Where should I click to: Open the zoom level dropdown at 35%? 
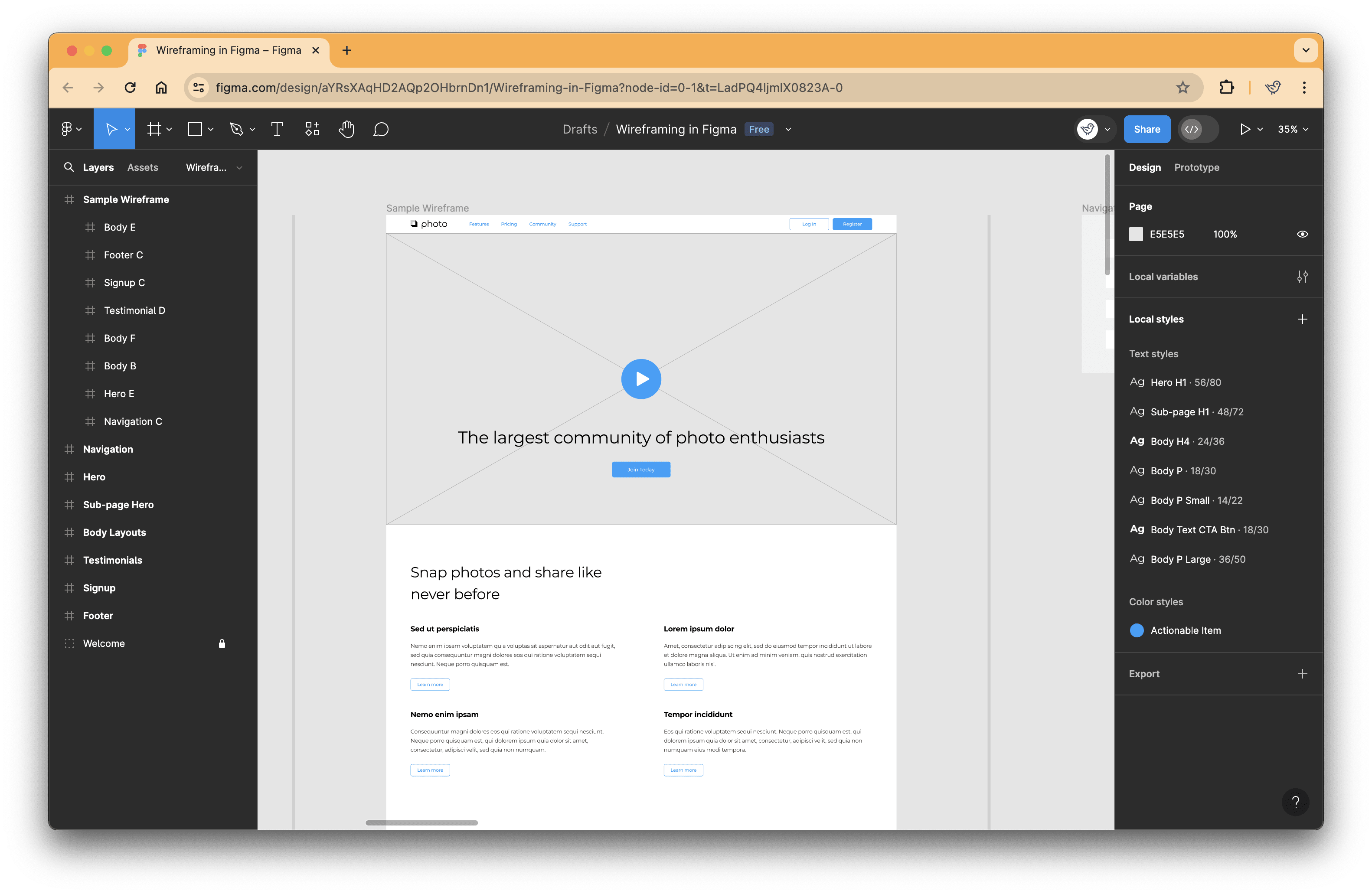pos(1293,128)
